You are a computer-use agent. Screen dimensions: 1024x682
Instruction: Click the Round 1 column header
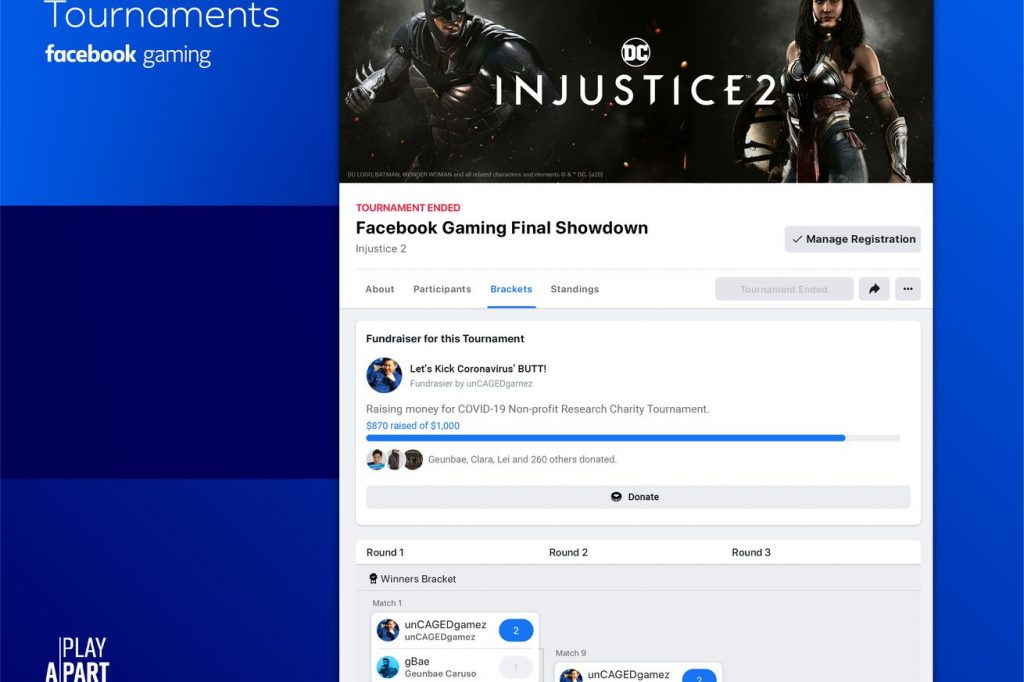coord(385,552)
